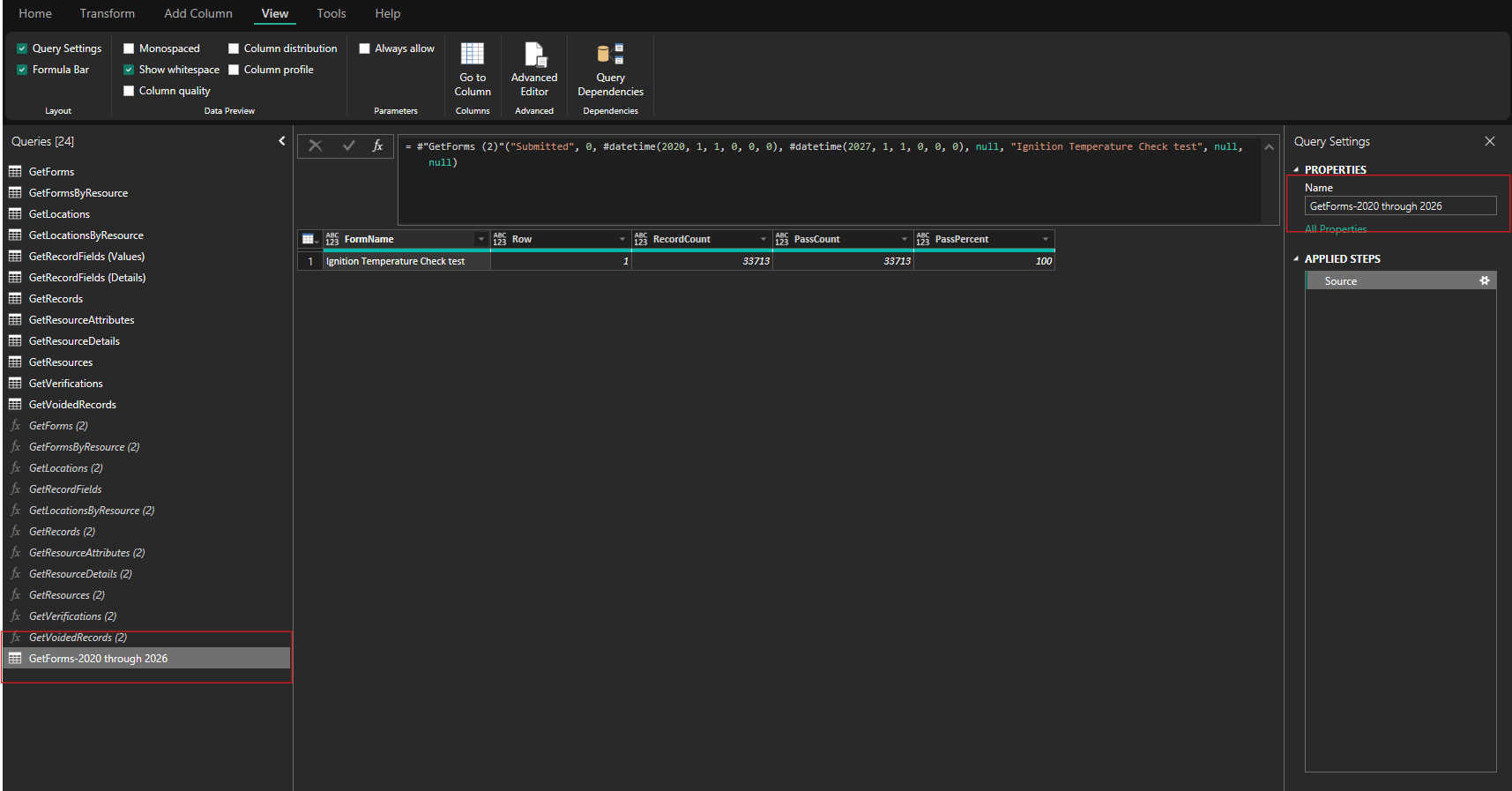Launch the Advanced Editor
This screenshot has height=791, width=1512.
(534, 69)
